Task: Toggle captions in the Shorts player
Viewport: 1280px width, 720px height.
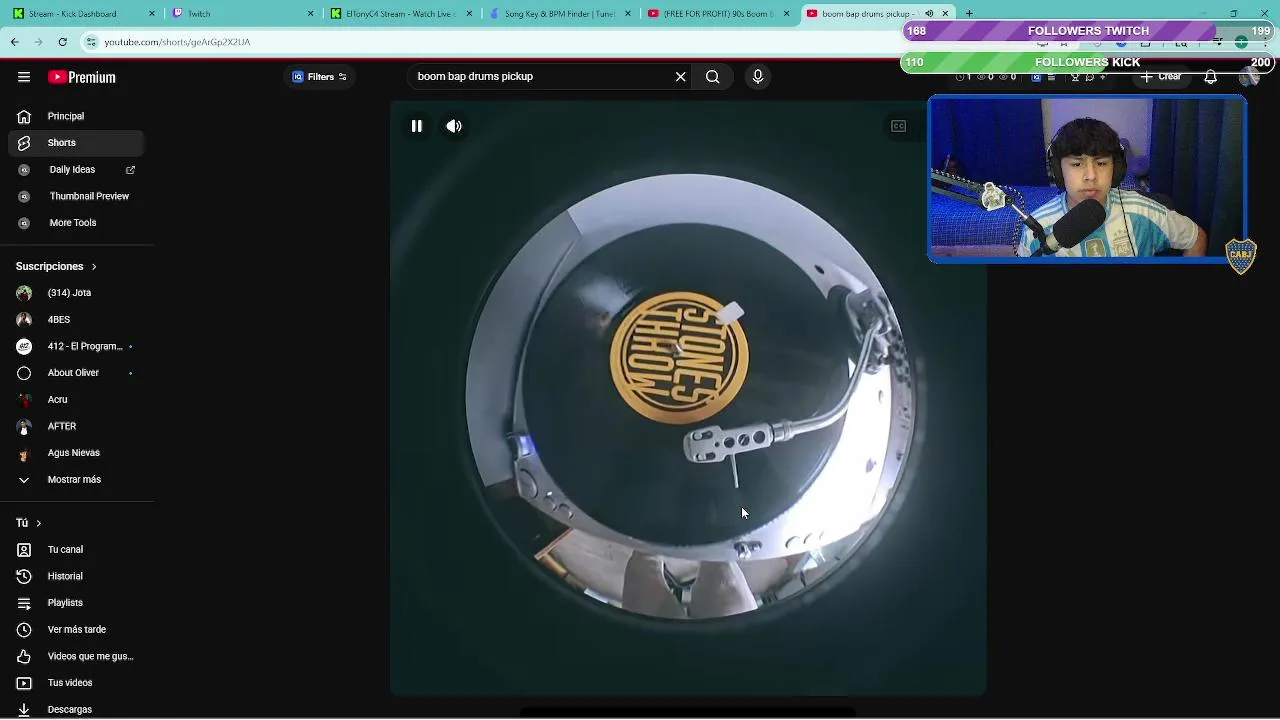Action: click(898, 126)
